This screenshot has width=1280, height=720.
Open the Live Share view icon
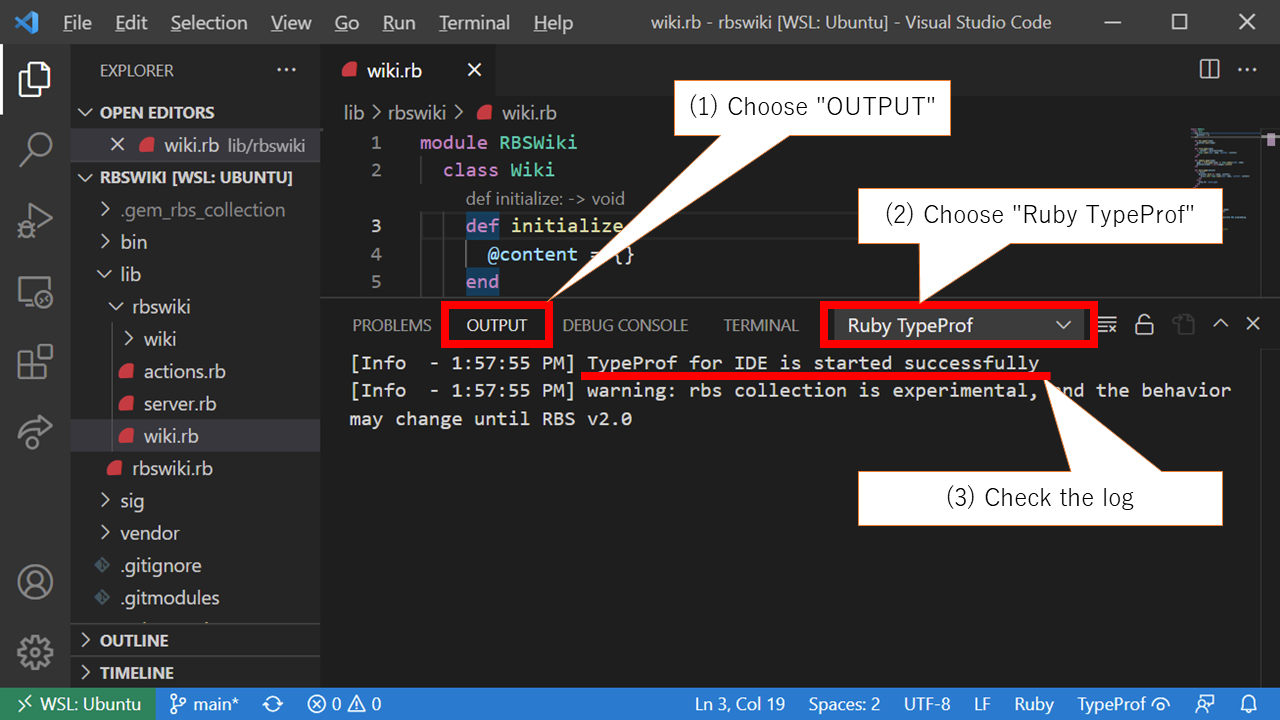[x=34, y=432]
